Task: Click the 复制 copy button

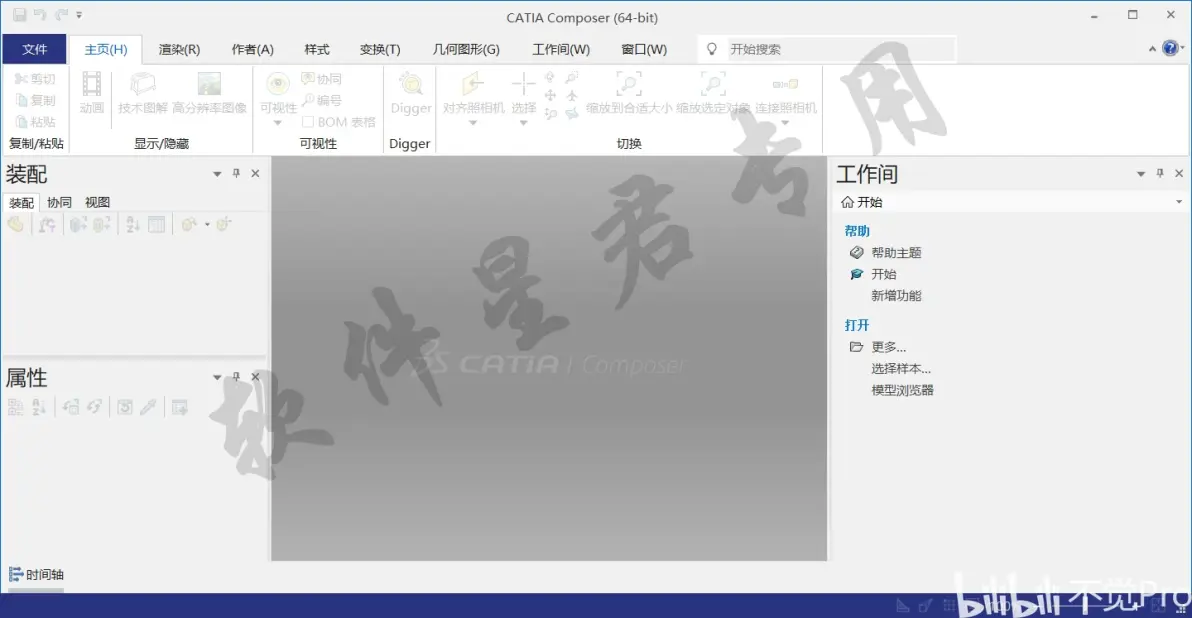Action: [35, 100]
